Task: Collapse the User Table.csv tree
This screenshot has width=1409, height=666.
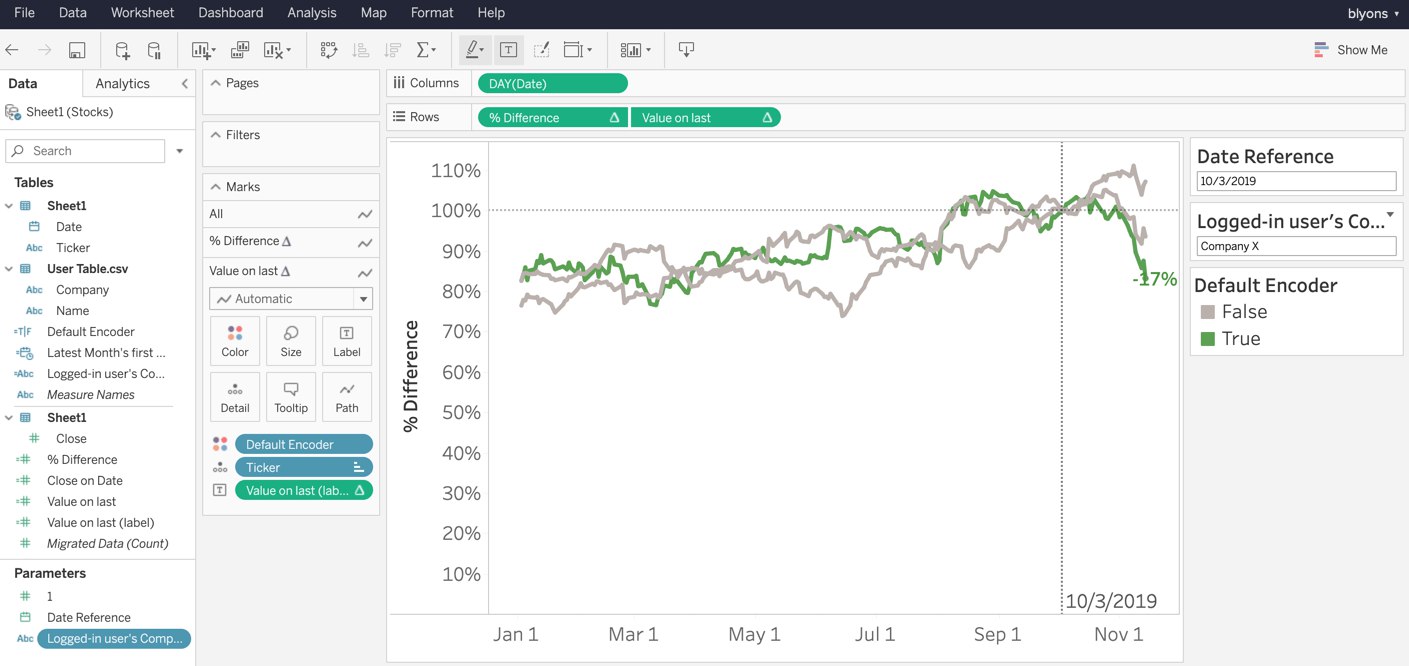Action: click(x=9, y=269)
